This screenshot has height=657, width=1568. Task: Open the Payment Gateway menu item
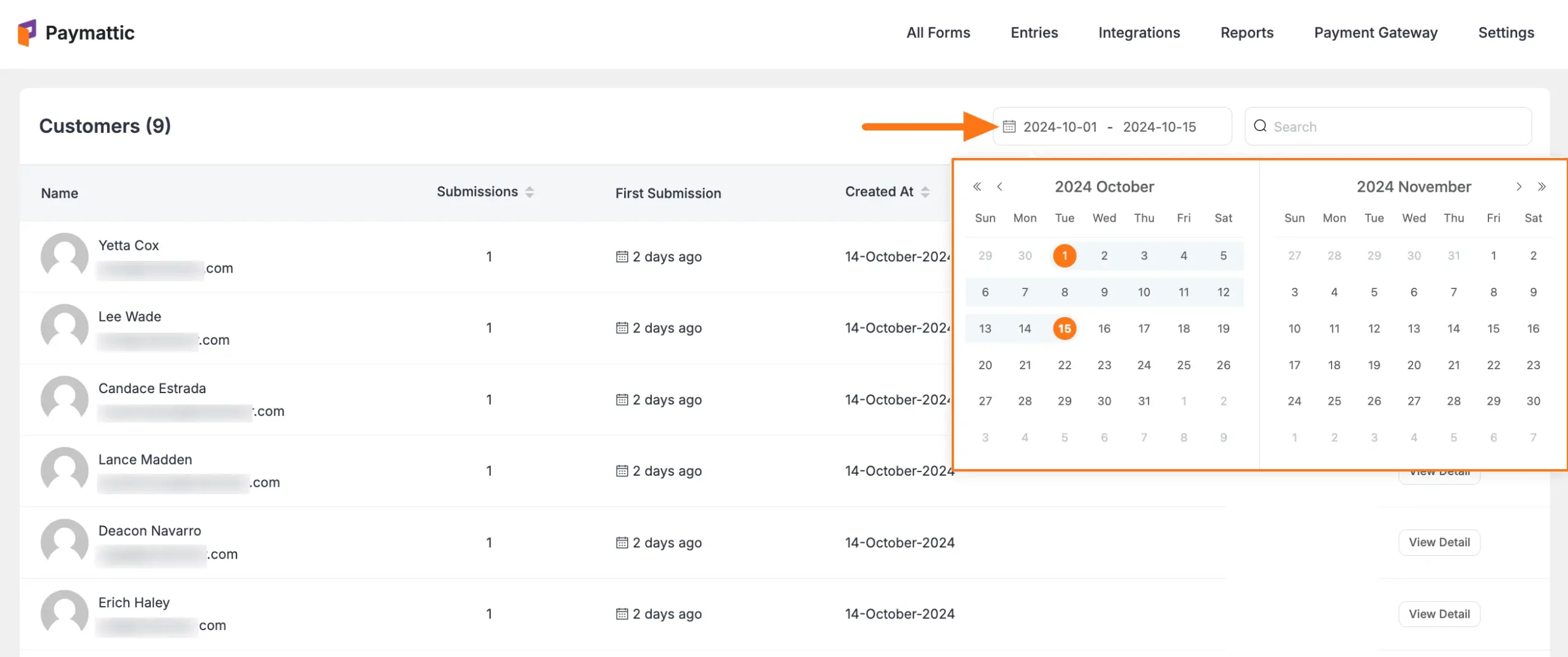1376,32
